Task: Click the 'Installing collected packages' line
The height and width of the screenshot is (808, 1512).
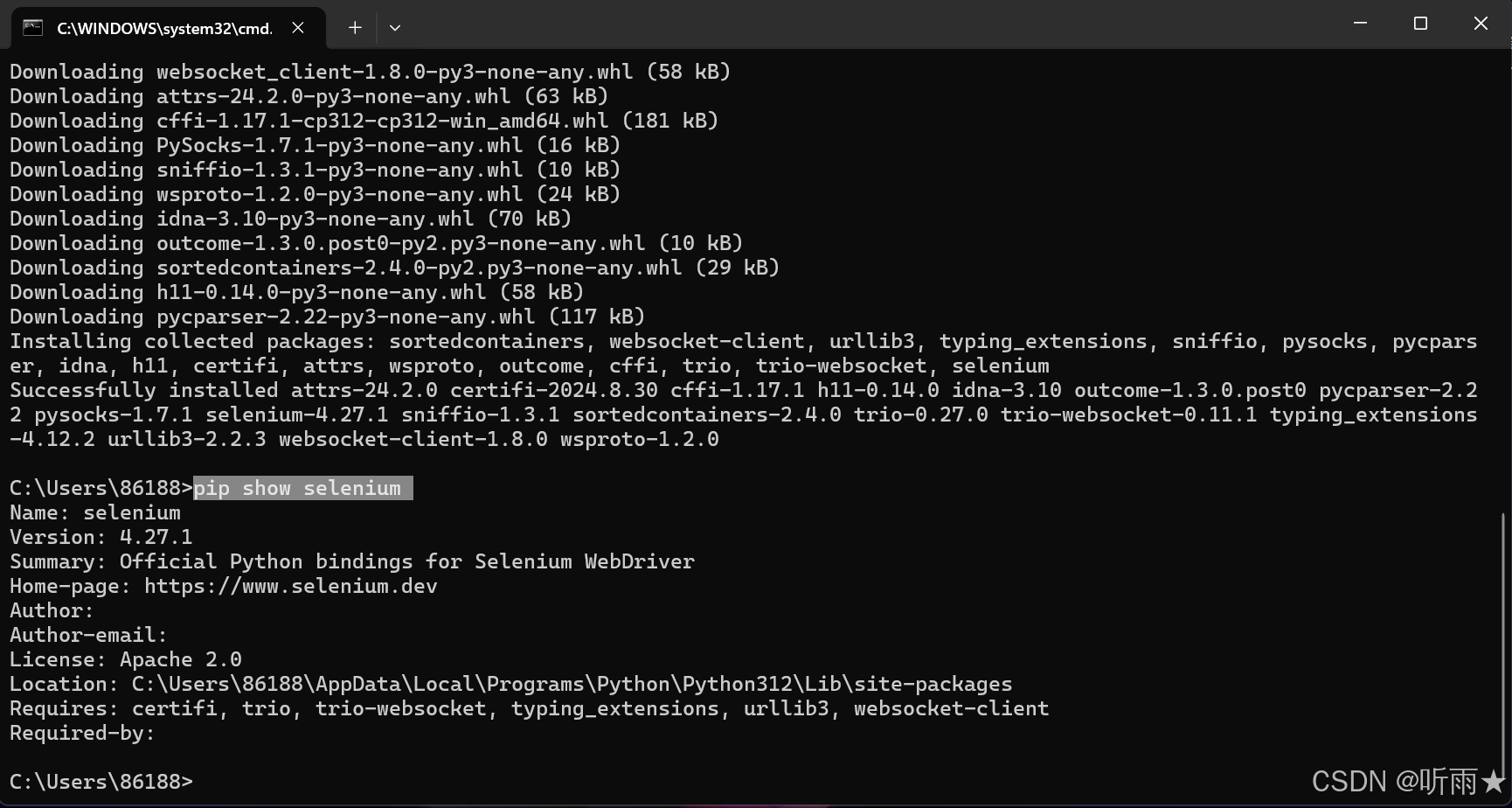Action: click(744, 353)
